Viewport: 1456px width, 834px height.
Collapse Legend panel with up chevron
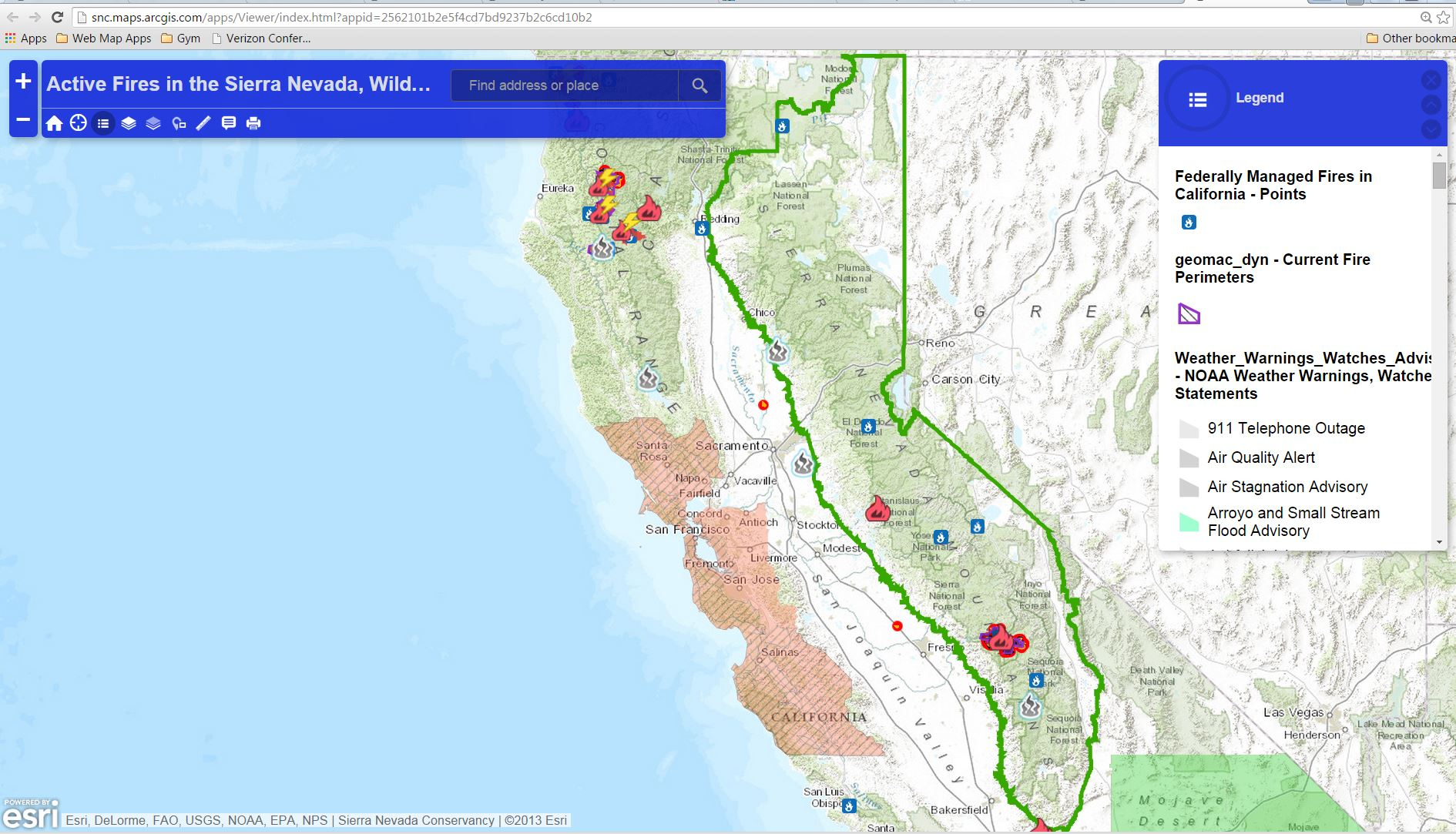(x=1431, y=105)
